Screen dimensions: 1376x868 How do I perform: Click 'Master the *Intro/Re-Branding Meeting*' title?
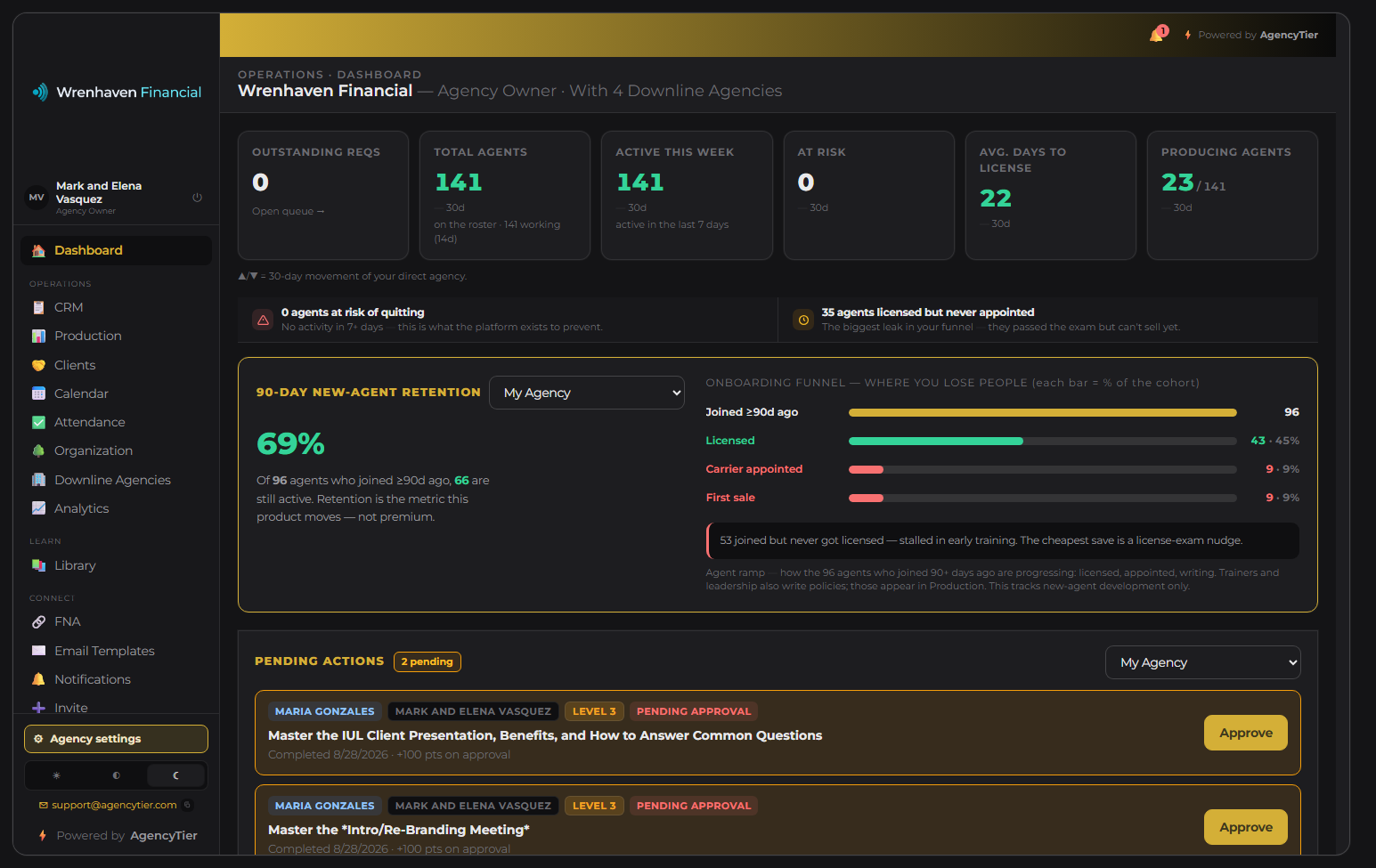click(x=399, y=830)
